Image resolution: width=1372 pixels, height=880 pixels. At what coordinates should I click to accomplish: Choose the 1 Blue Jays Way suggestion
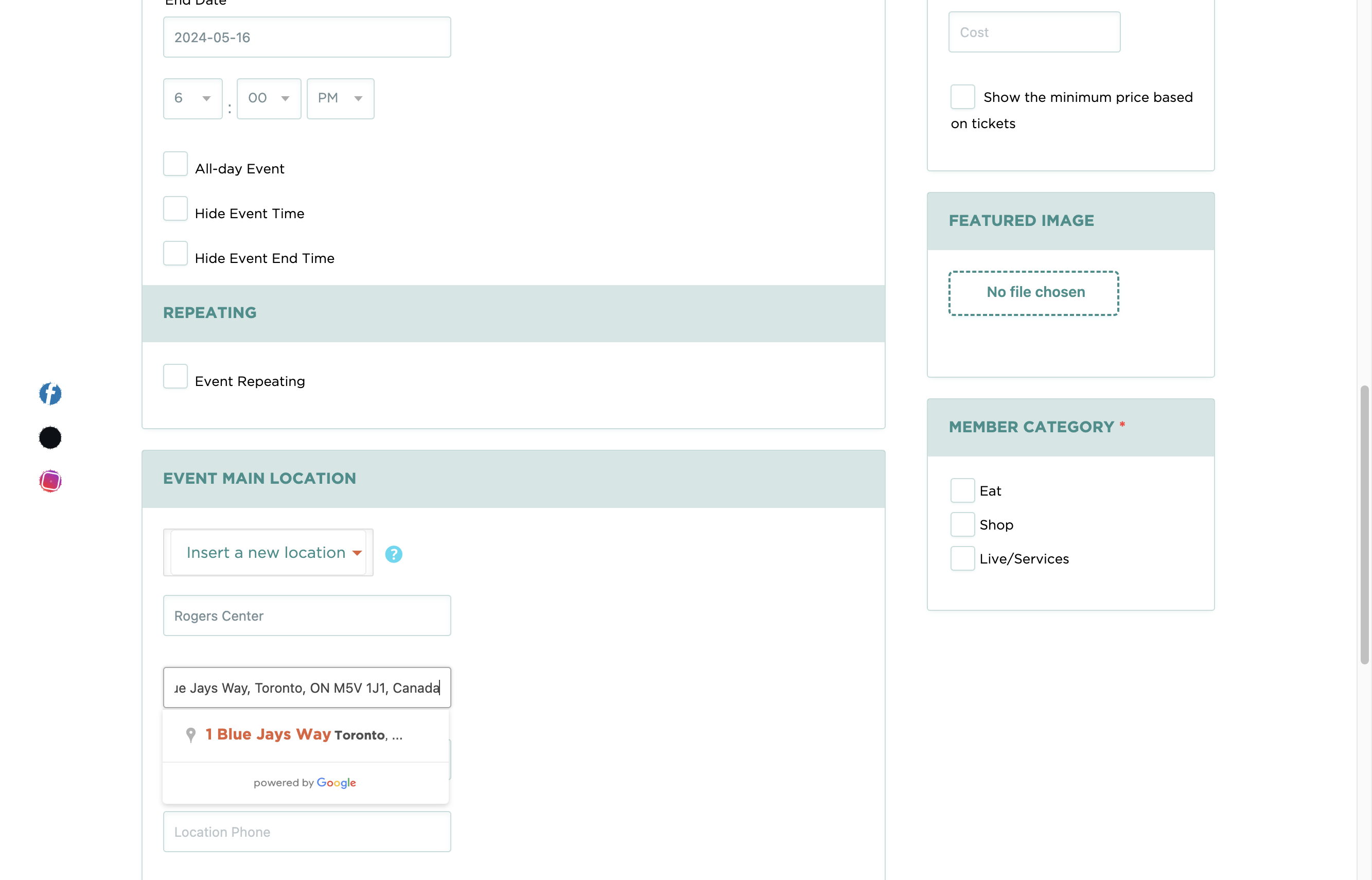306,735
